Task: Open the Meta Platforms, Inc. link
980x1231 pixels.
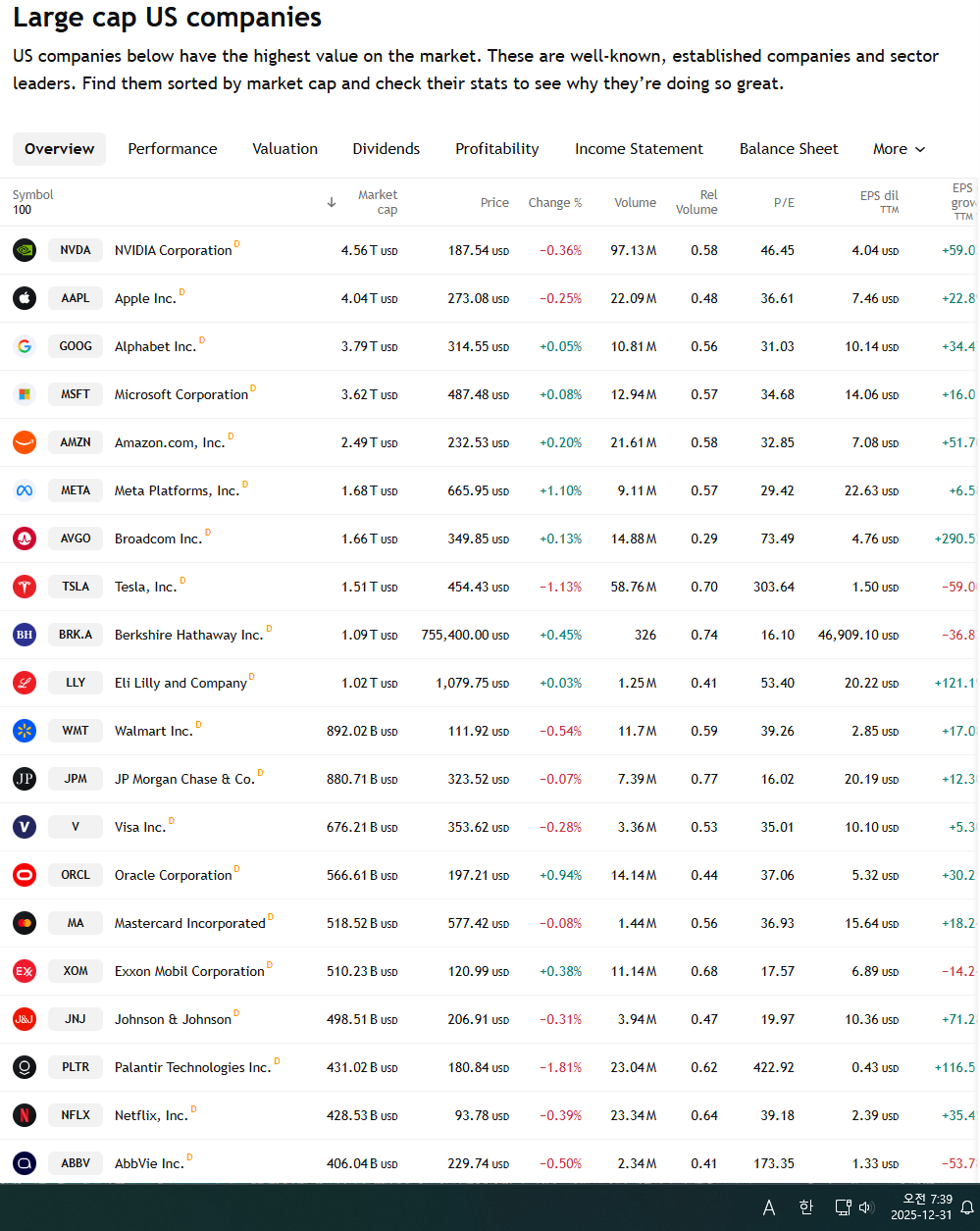Action: click(x=177, y=491)
